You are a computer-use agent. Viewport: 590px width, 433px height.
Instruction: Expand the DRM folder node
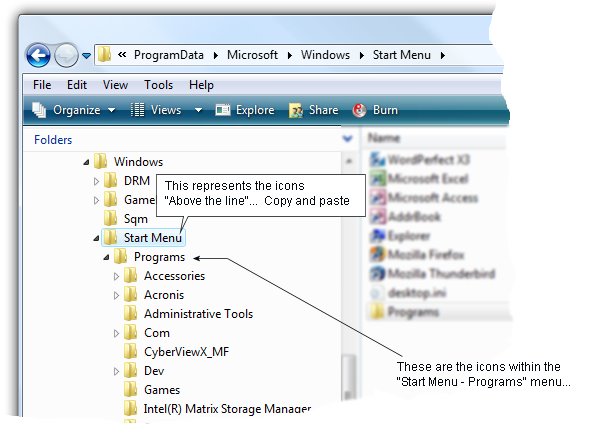96,181
